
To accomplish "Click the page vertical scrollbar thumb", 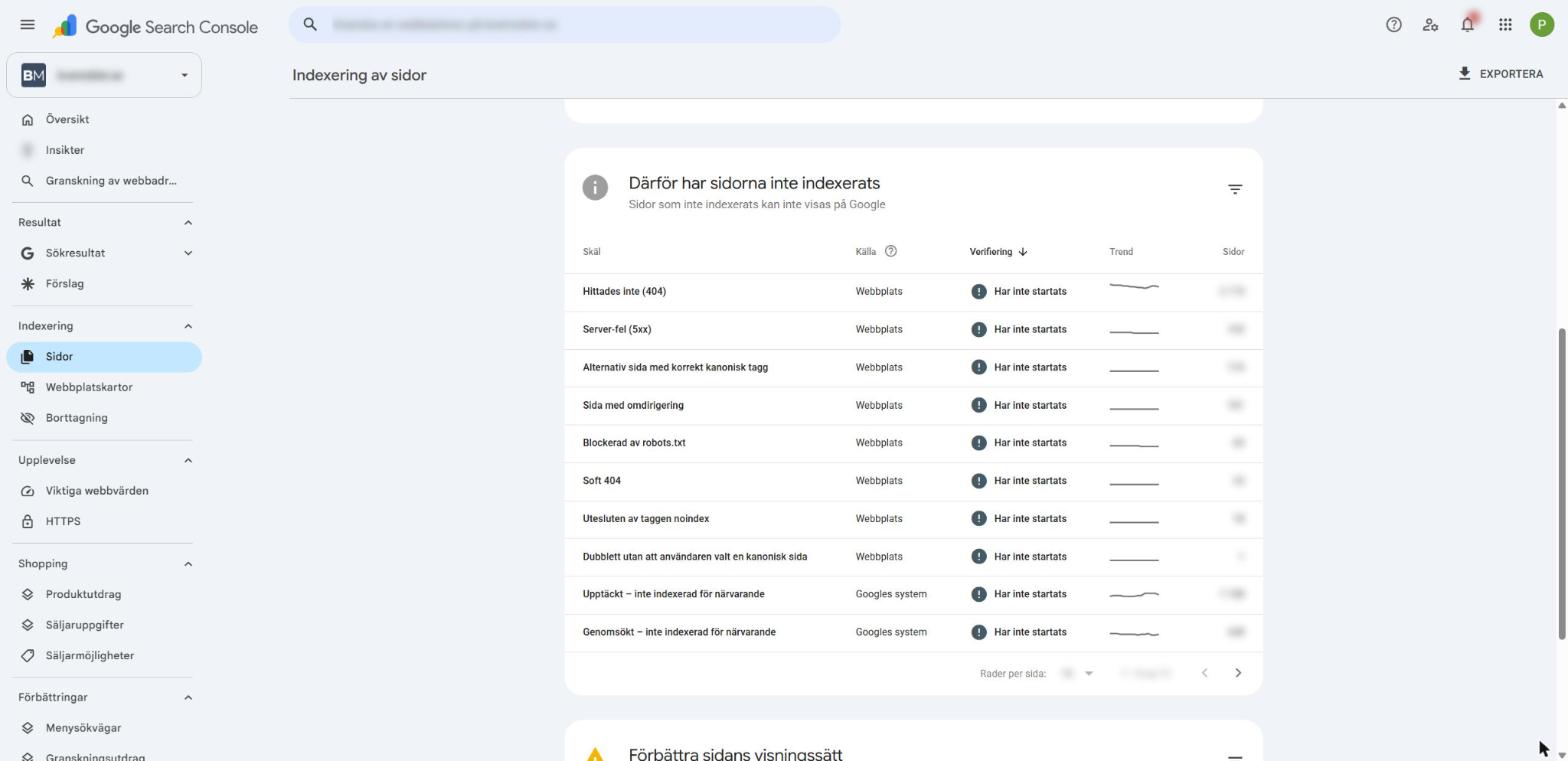I will (1562, 484).
